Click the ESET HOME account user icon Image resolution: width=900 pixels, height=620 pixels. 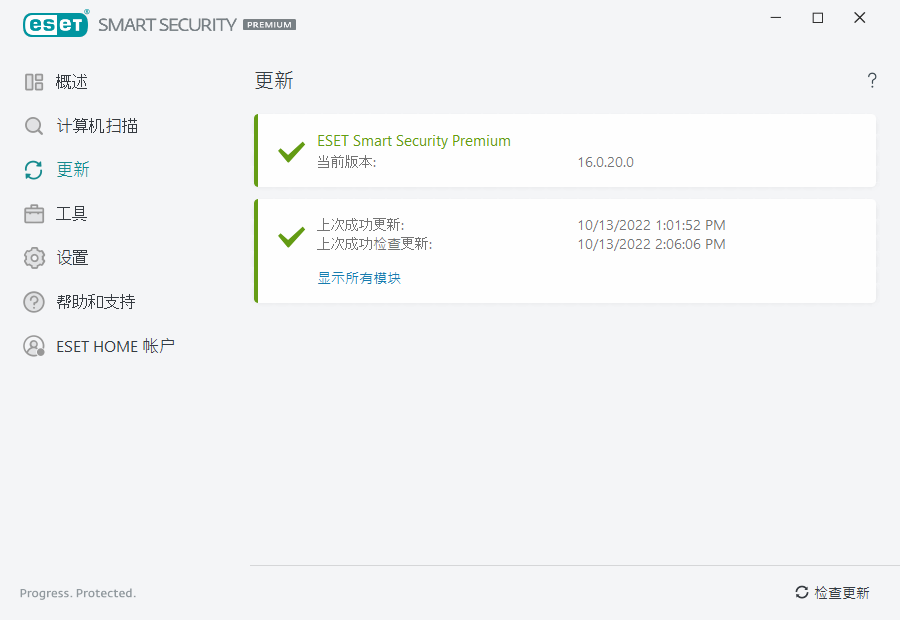(x=34, y=346)
